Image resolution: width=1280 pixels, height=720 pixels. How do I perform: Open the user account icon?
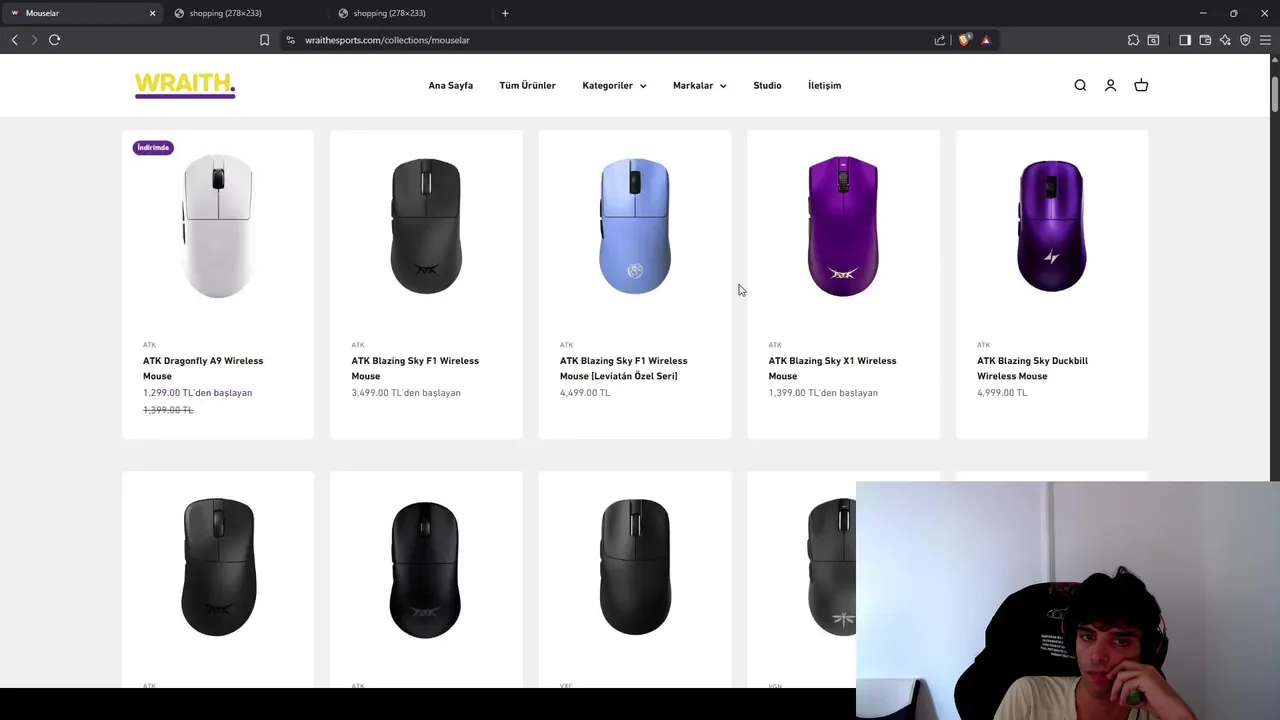[x=1110, y=85]
